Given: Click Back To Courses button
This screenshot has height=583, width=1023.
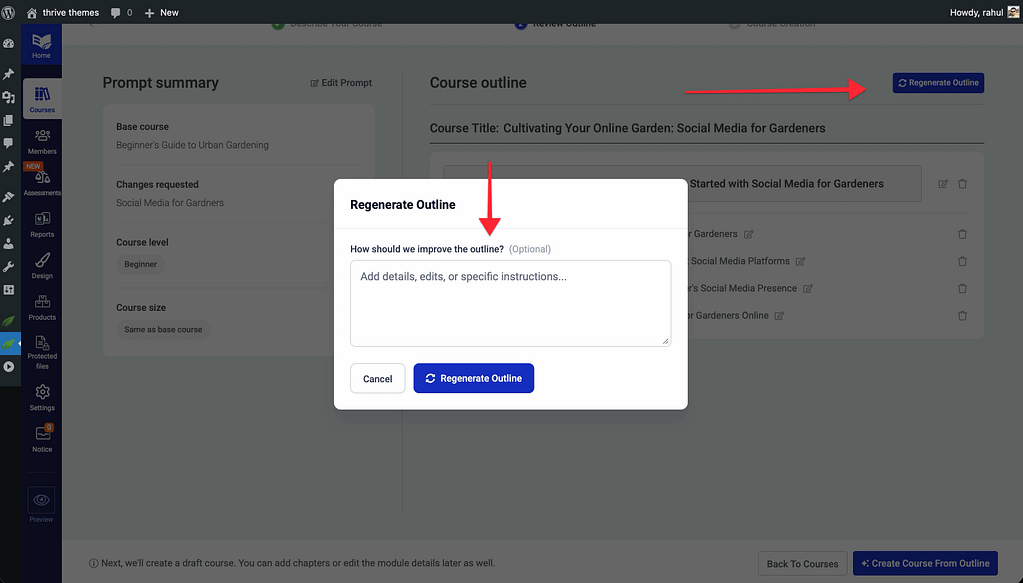Looking at the screenshot, I should [x=802, y=563].
